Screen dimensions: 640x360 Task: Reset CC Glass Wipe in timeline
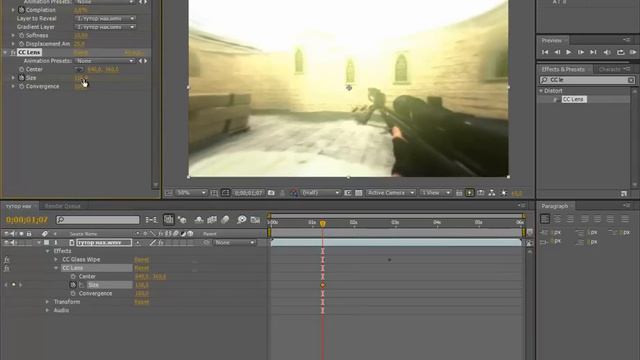[x=142, y=260]
